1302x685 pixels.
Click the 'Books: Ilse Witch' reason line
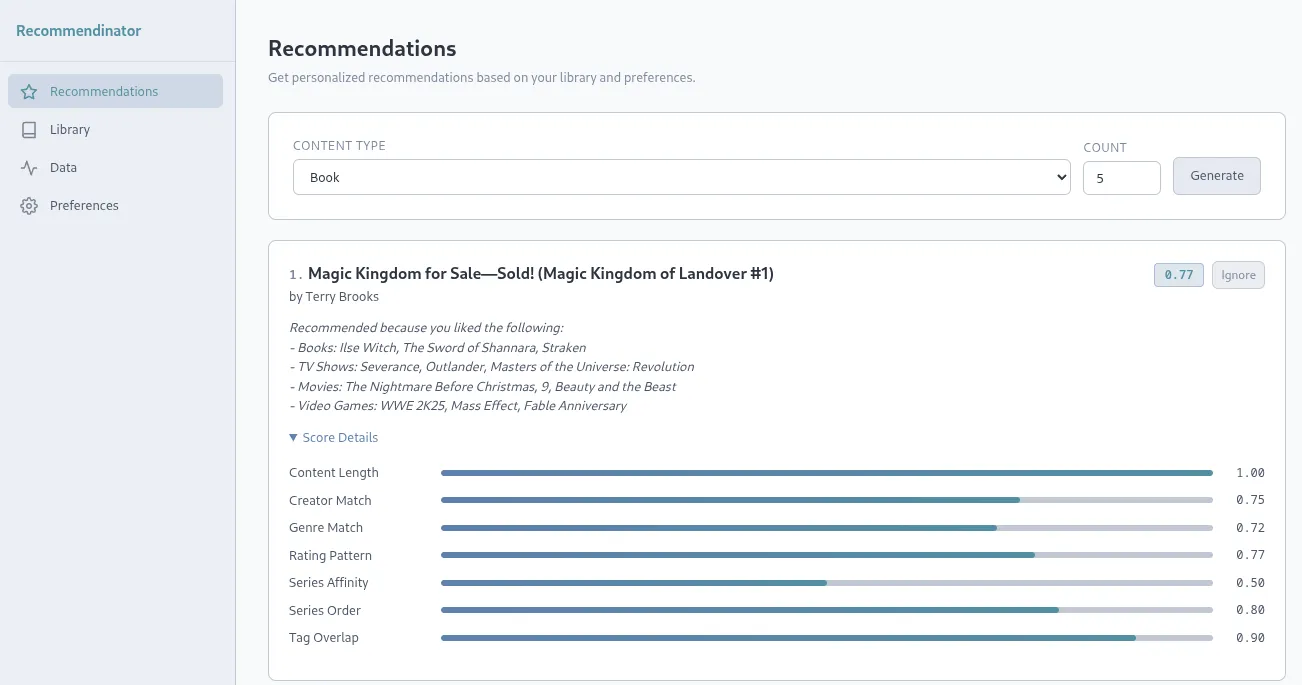coord(438,348)
